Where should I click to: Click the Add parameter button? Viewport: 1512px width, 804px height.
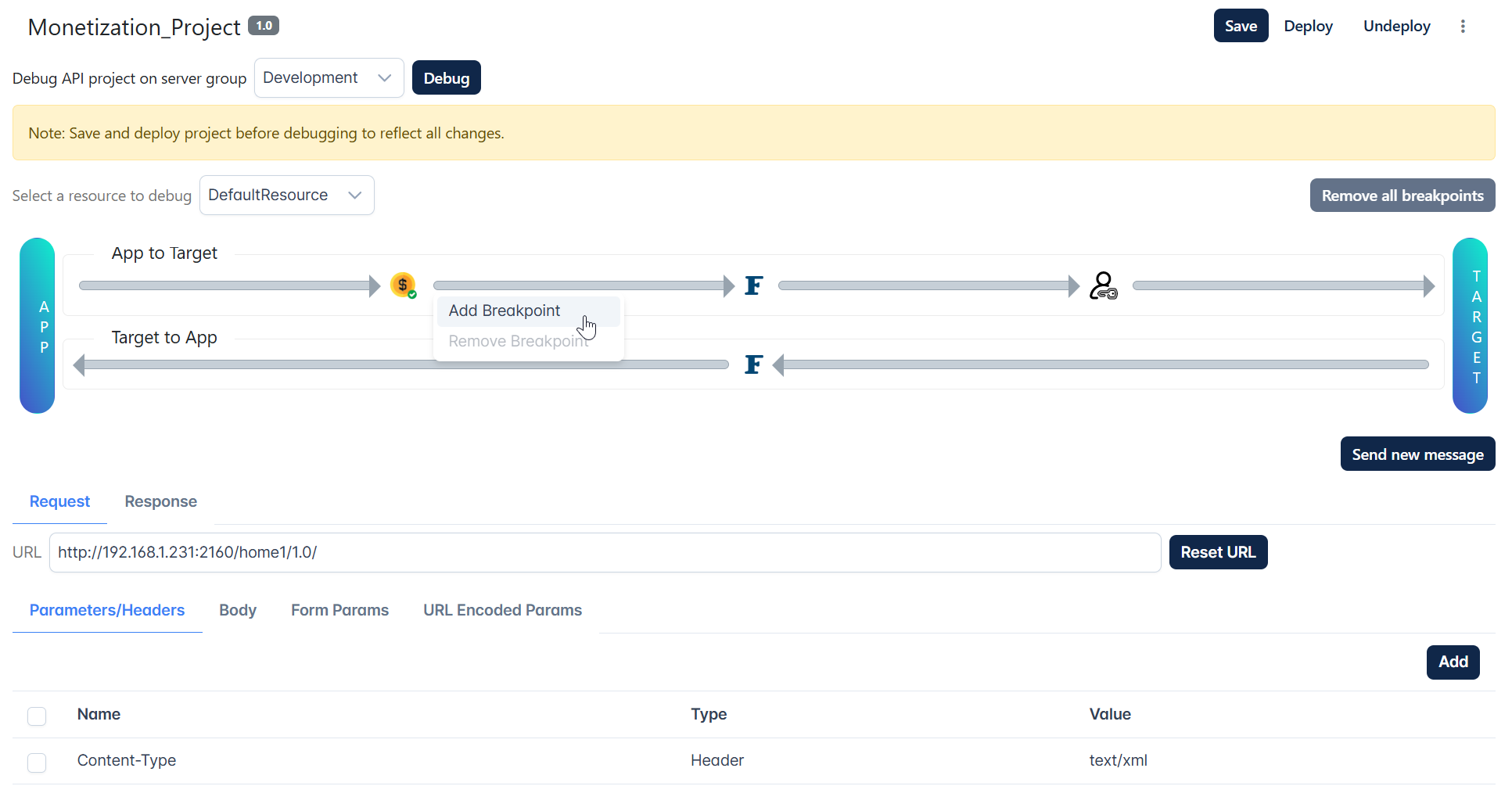pos(1453,662)
